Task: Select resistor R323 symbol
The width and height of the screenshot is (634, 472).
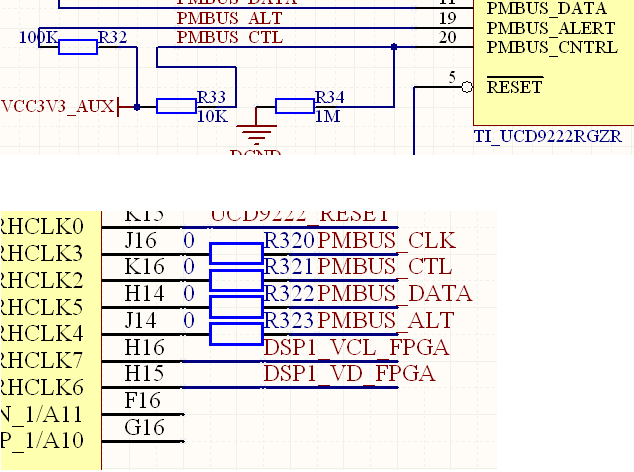Action: click(x=236, y=334)
